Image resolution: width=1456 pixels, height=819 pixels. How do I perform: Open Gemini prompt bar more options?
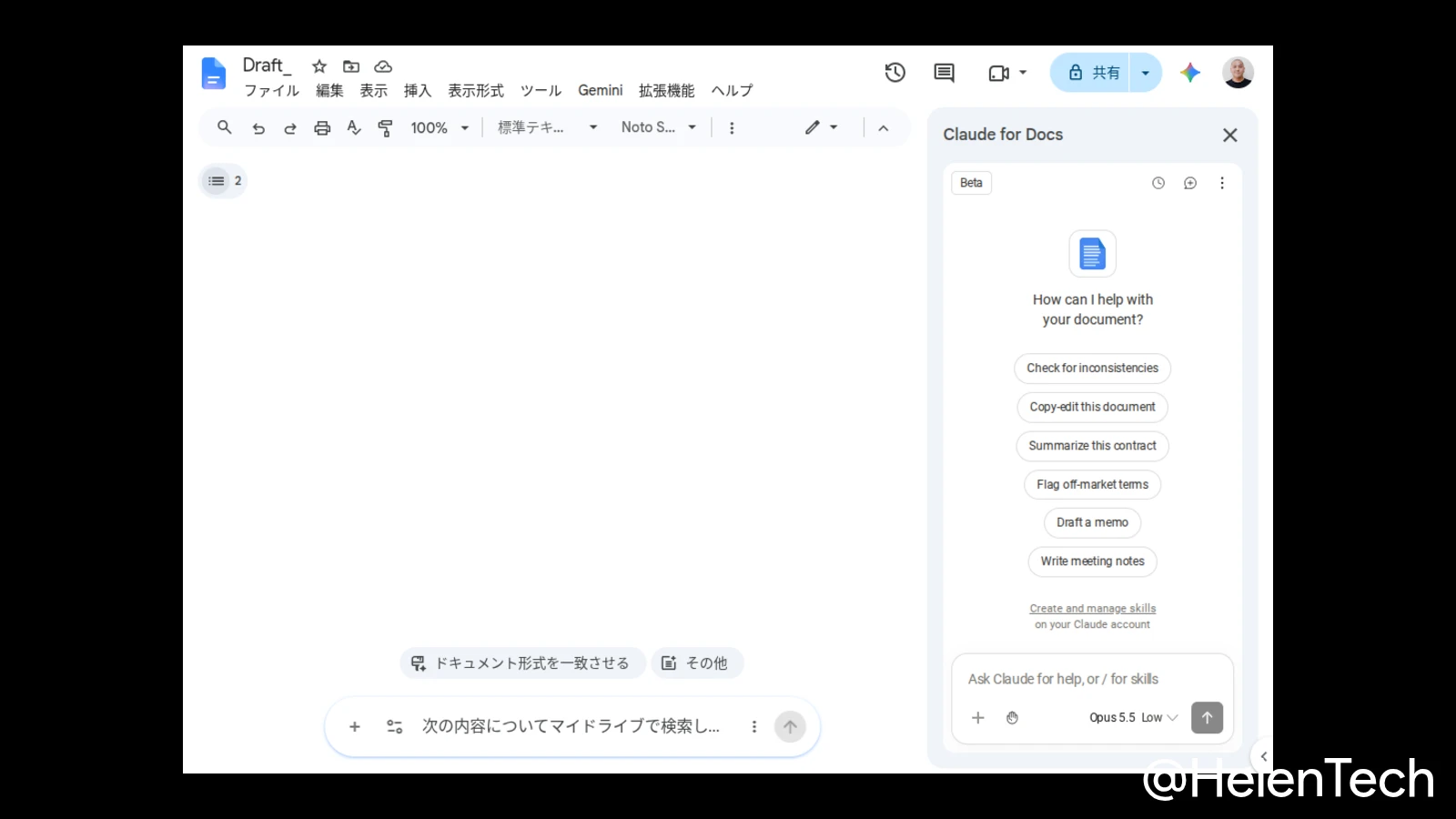coord(754,727)
